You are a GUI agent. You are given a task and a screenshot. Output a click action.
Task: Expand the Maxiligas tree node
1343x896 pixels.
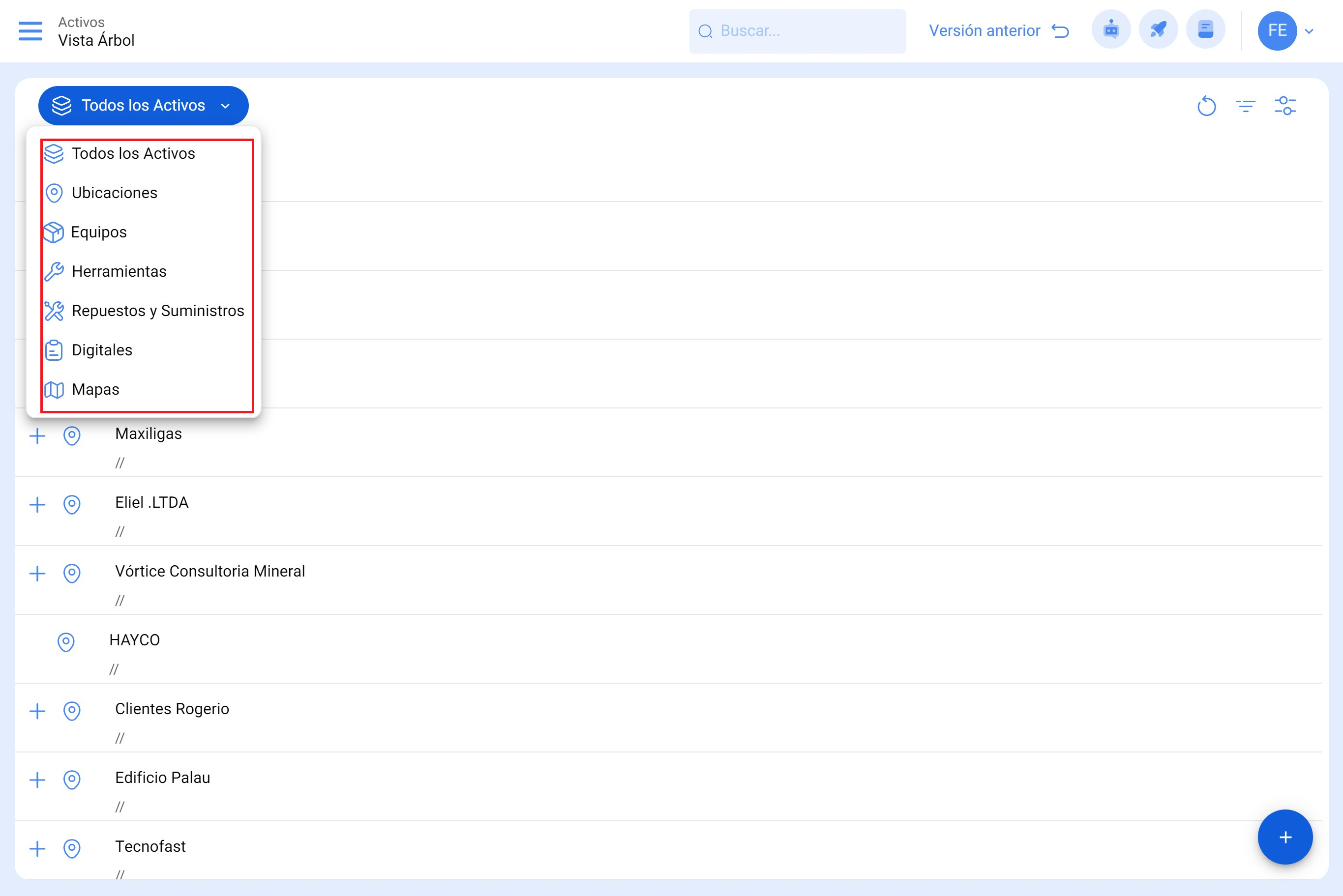point(37,436)
